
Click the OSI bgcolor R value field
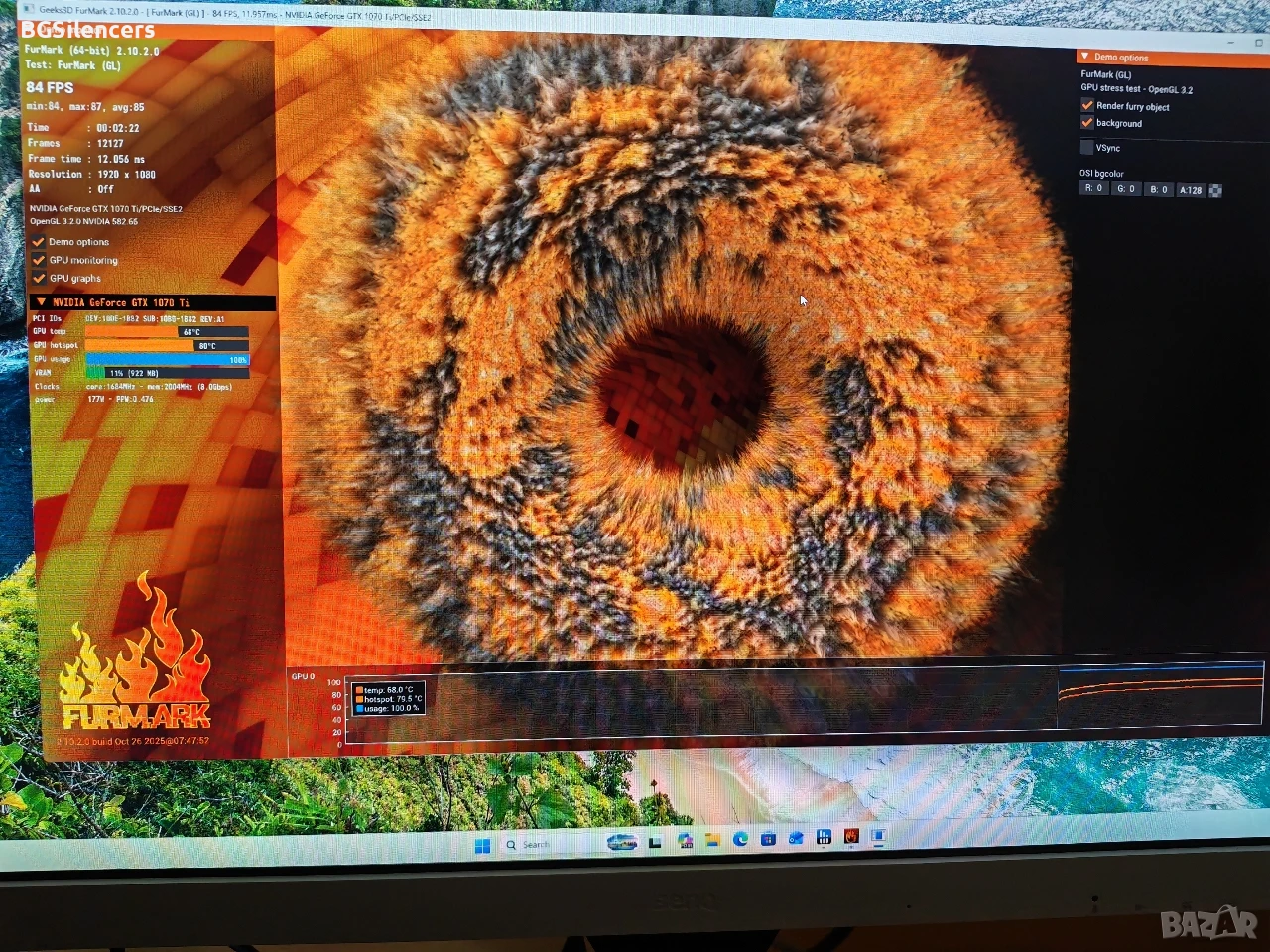pos(1094,188)
